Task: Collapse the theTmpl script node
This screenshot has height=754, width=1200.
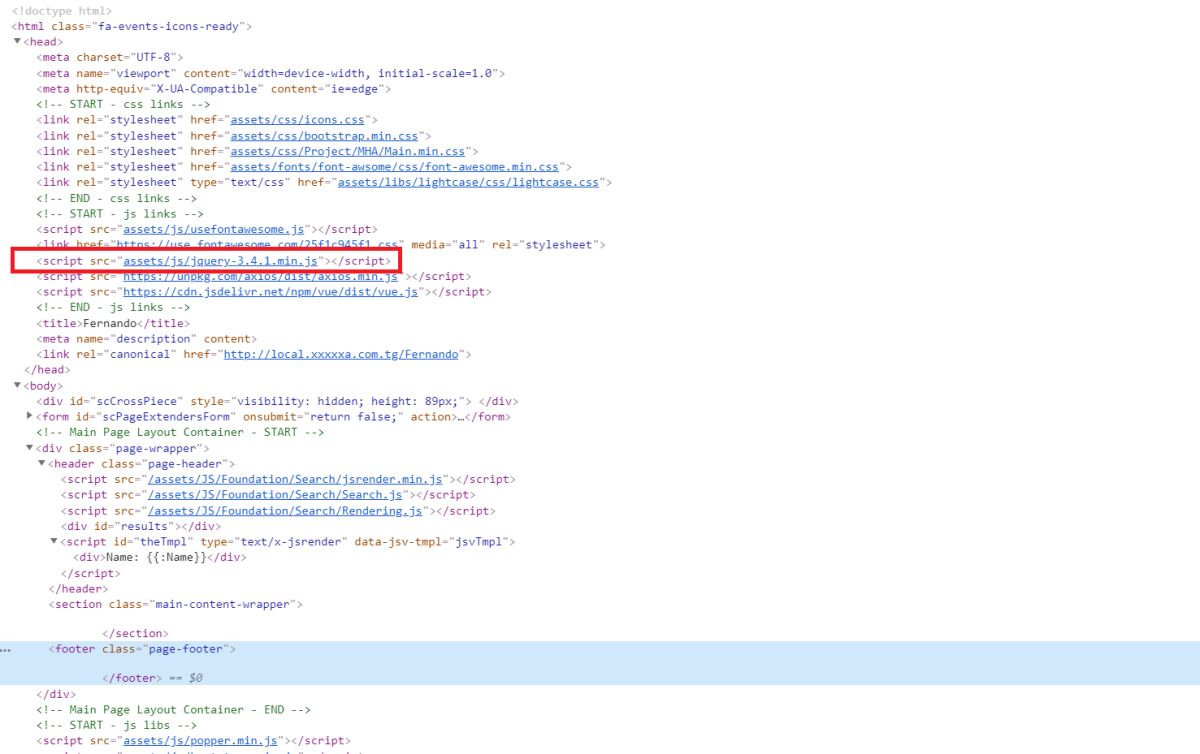Action: (x=54, y=541)
